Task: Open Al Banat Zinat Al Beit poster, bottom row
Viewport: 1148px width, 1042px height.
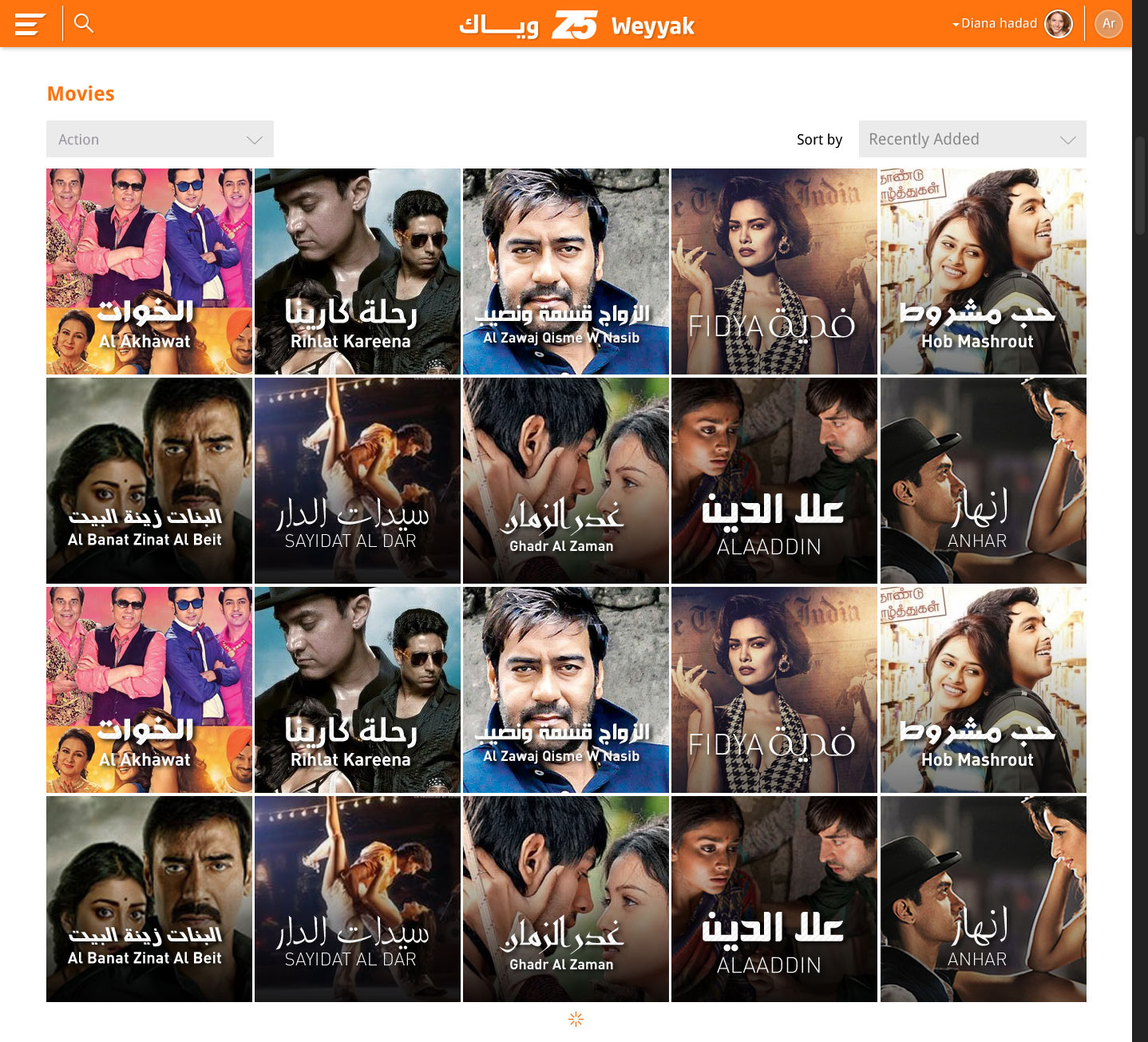Action: pyautogui.click(x=149, y=899)
